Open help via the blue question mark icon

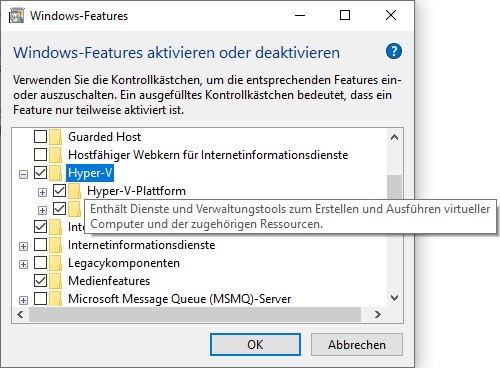click(394, 51)
